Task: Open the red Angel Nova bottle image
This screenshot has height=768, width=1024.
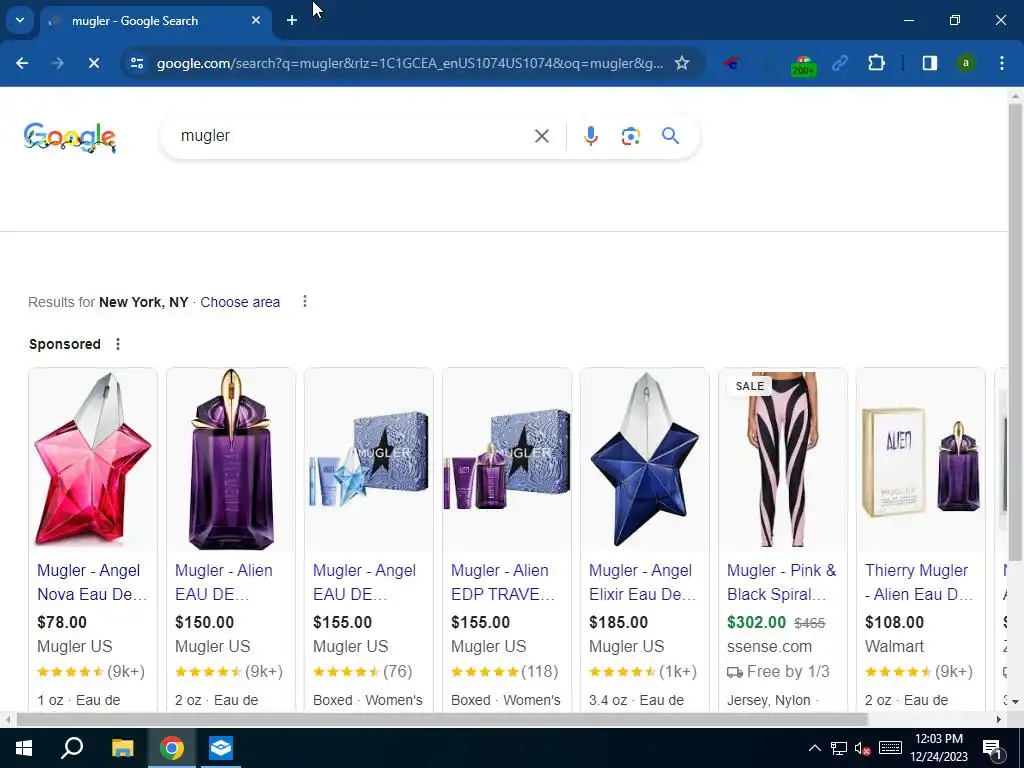Action: (93, 460)
